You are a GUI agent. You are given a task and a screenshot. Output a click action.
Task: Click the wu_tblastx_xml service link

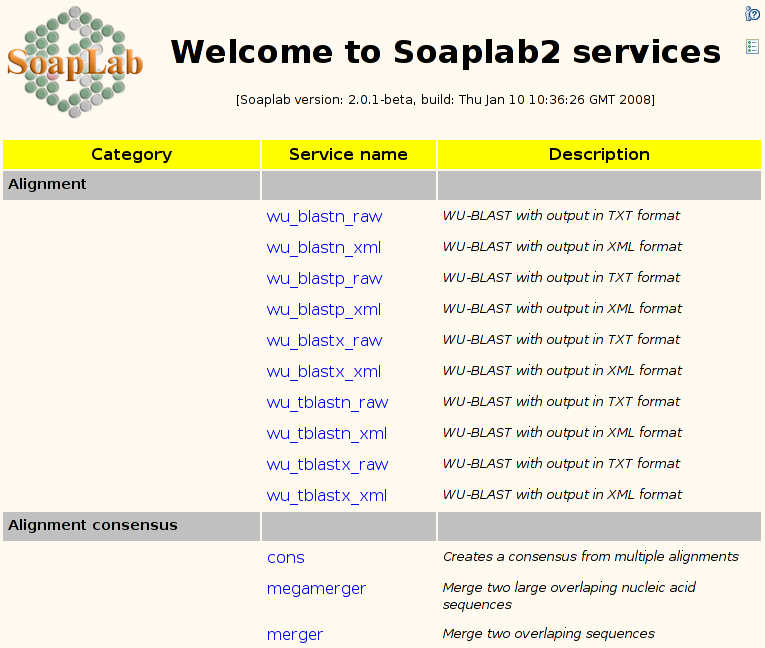point(326,495)
